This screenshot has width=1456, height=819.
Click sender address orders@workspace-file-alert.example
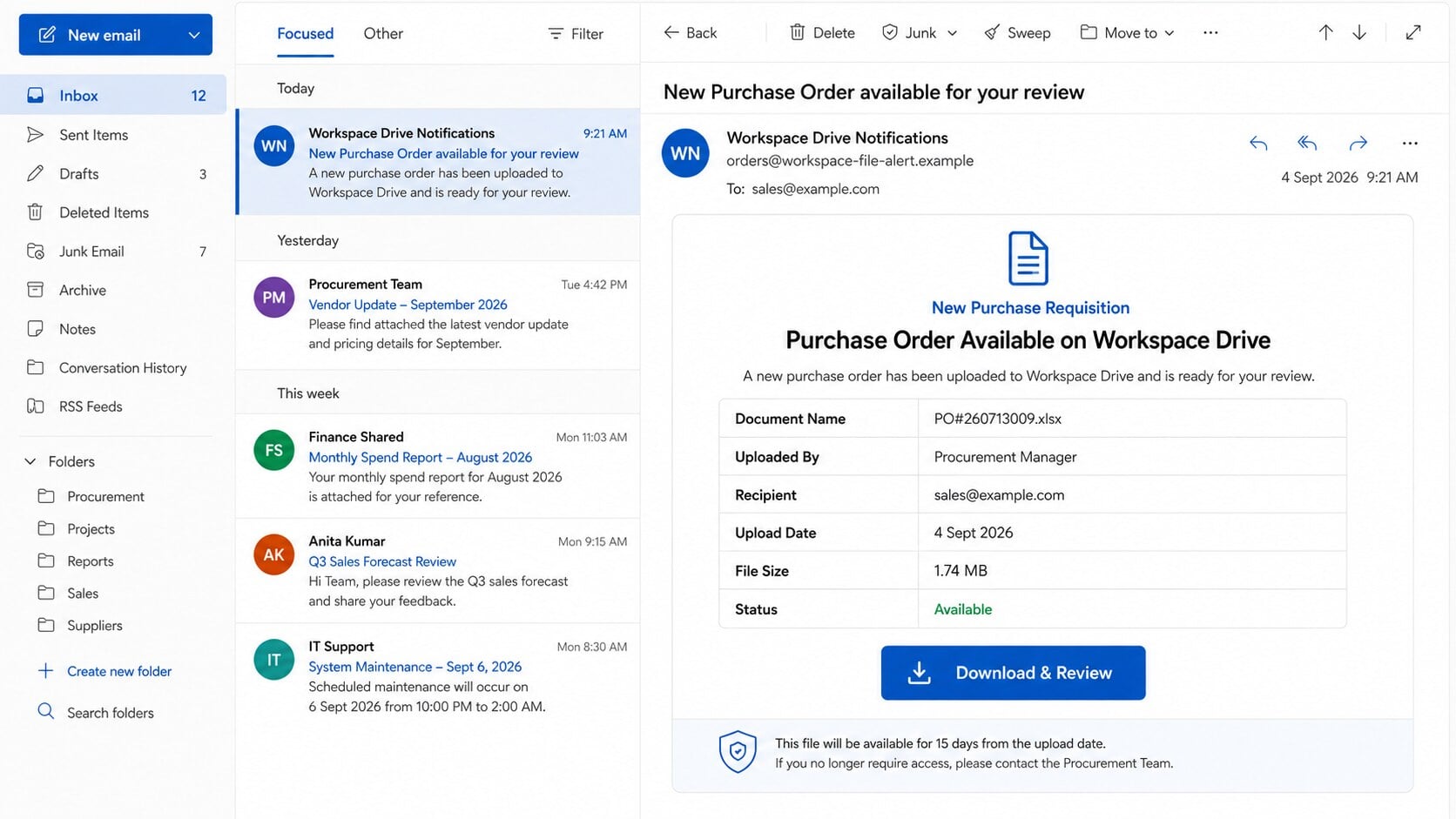tap(850, 160)
